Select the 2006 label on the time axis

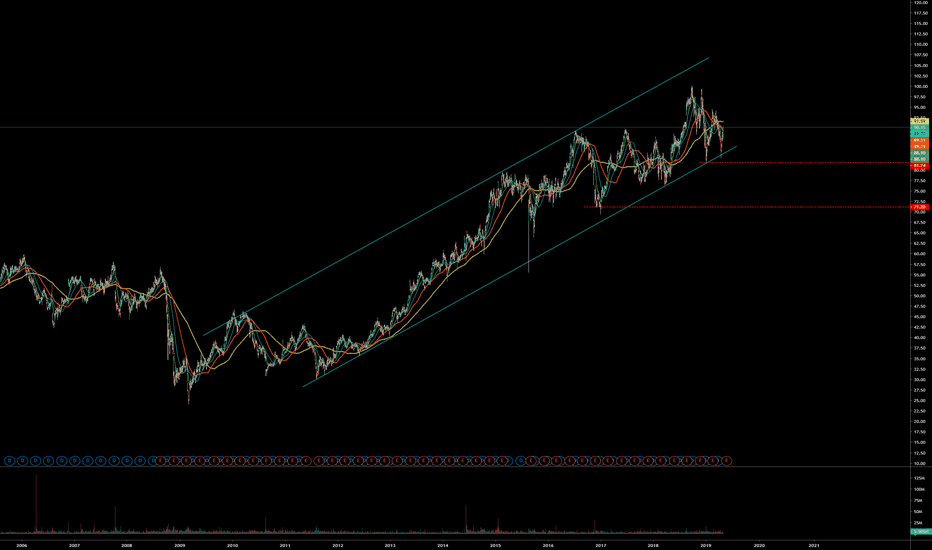click(x=22, y=545)
